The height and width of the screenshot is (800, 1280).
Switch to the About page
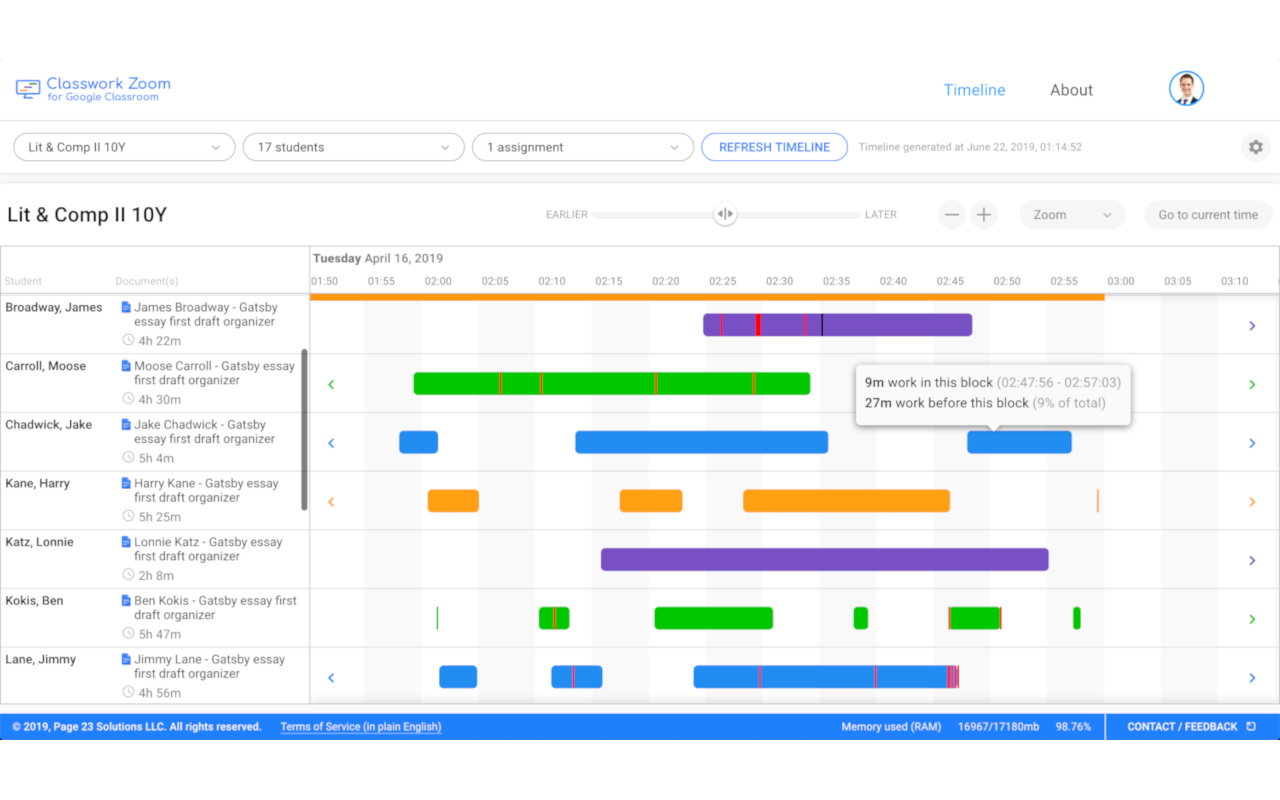(x=1071, y=89)
